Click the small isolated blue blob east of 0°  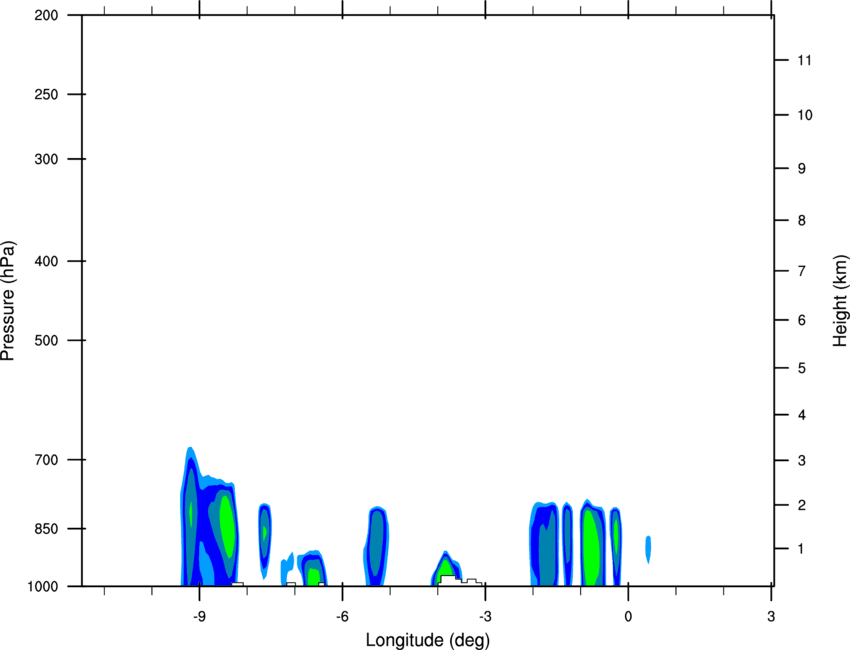coord(648,549)
